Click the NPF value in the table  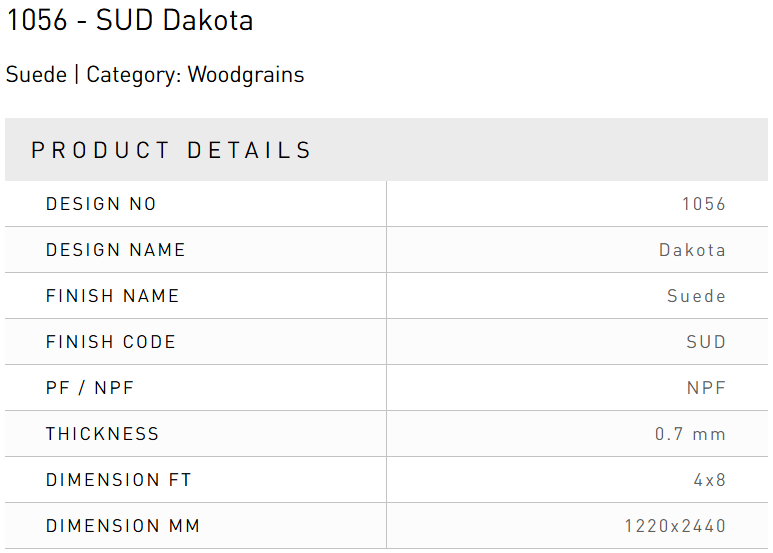706,388
